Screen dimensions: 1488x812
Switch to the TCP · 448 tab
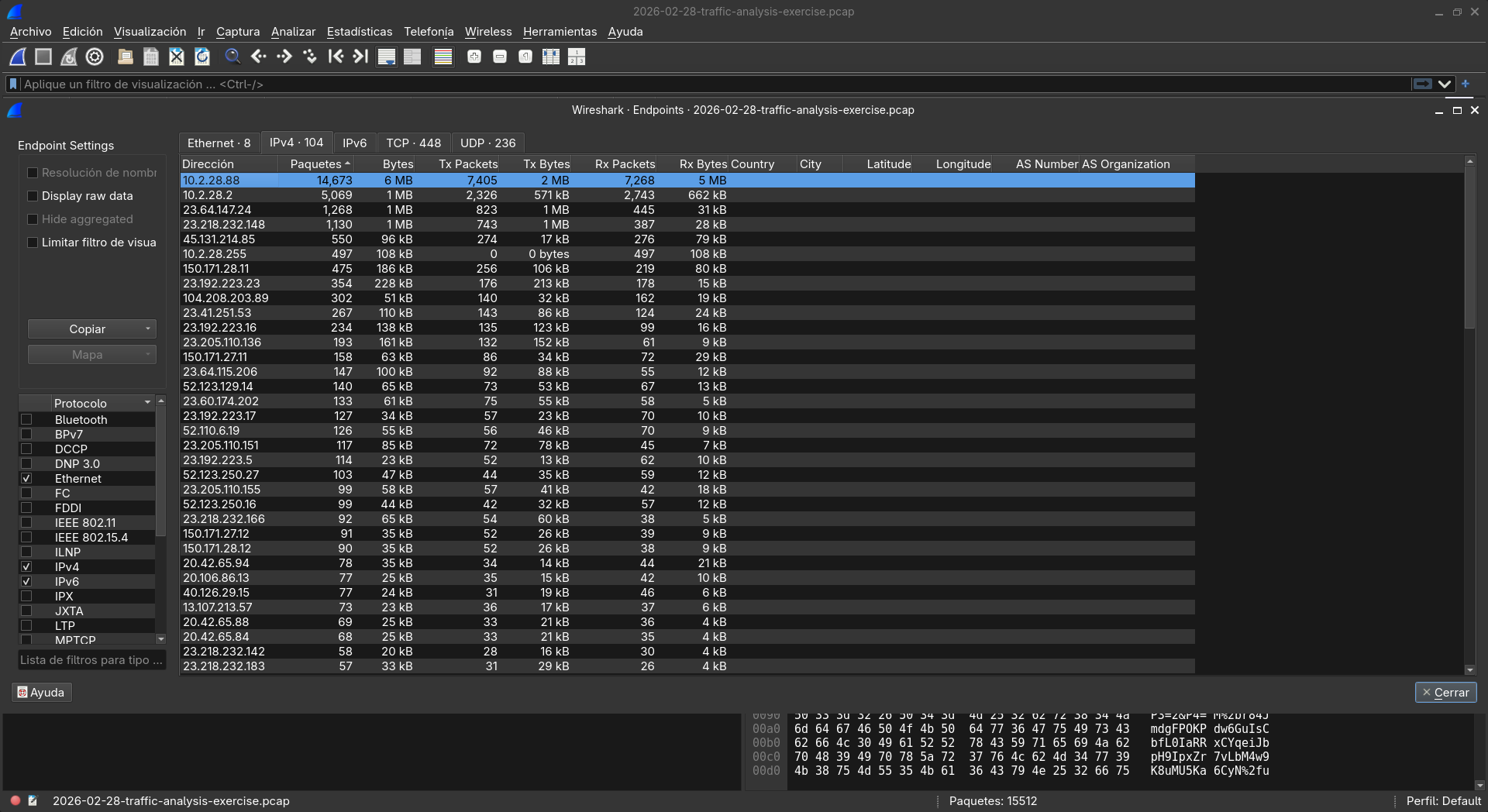[x=414, y=143]
